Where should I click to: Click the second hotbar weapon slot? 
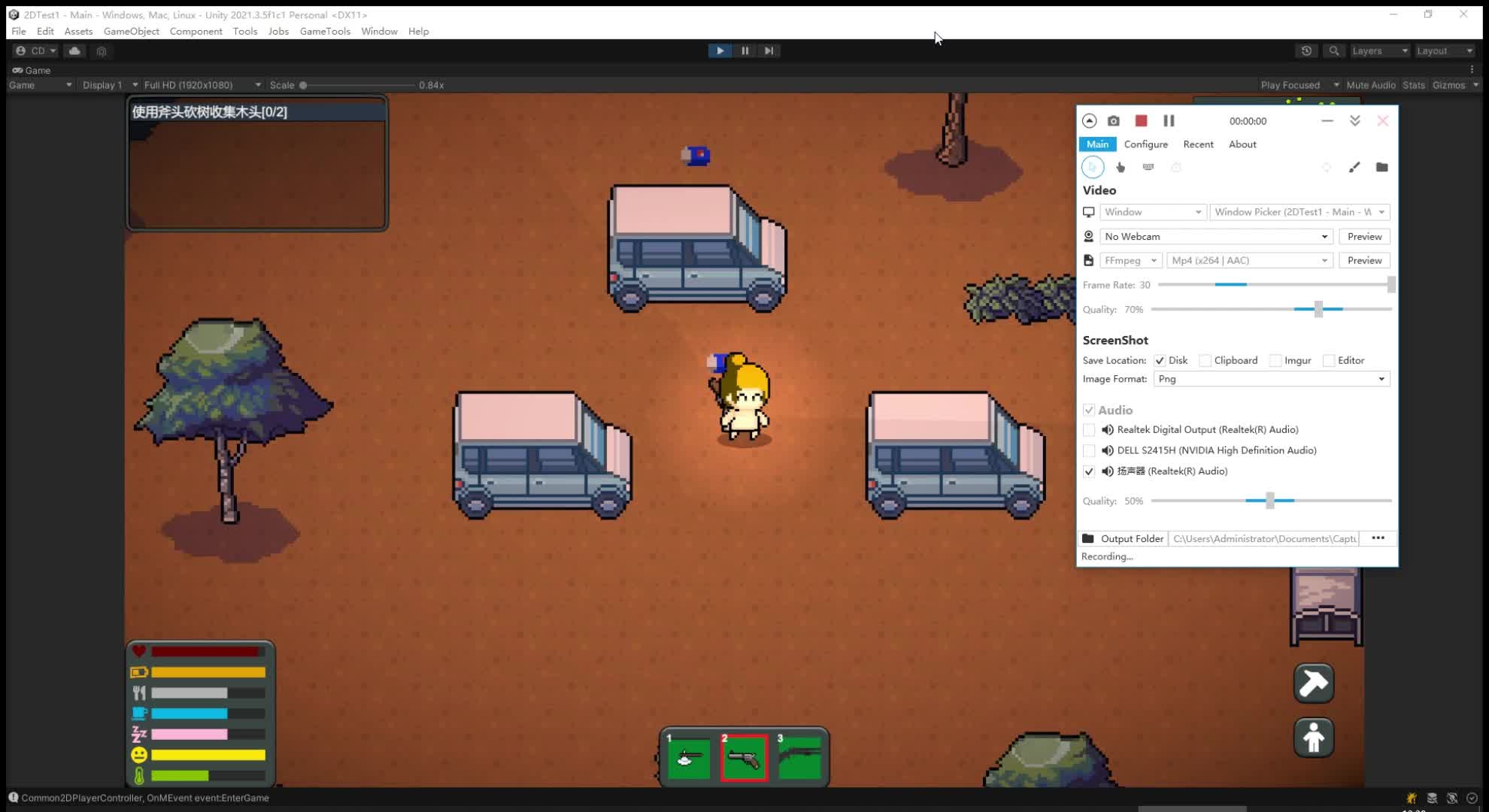(x=743, y=757)
